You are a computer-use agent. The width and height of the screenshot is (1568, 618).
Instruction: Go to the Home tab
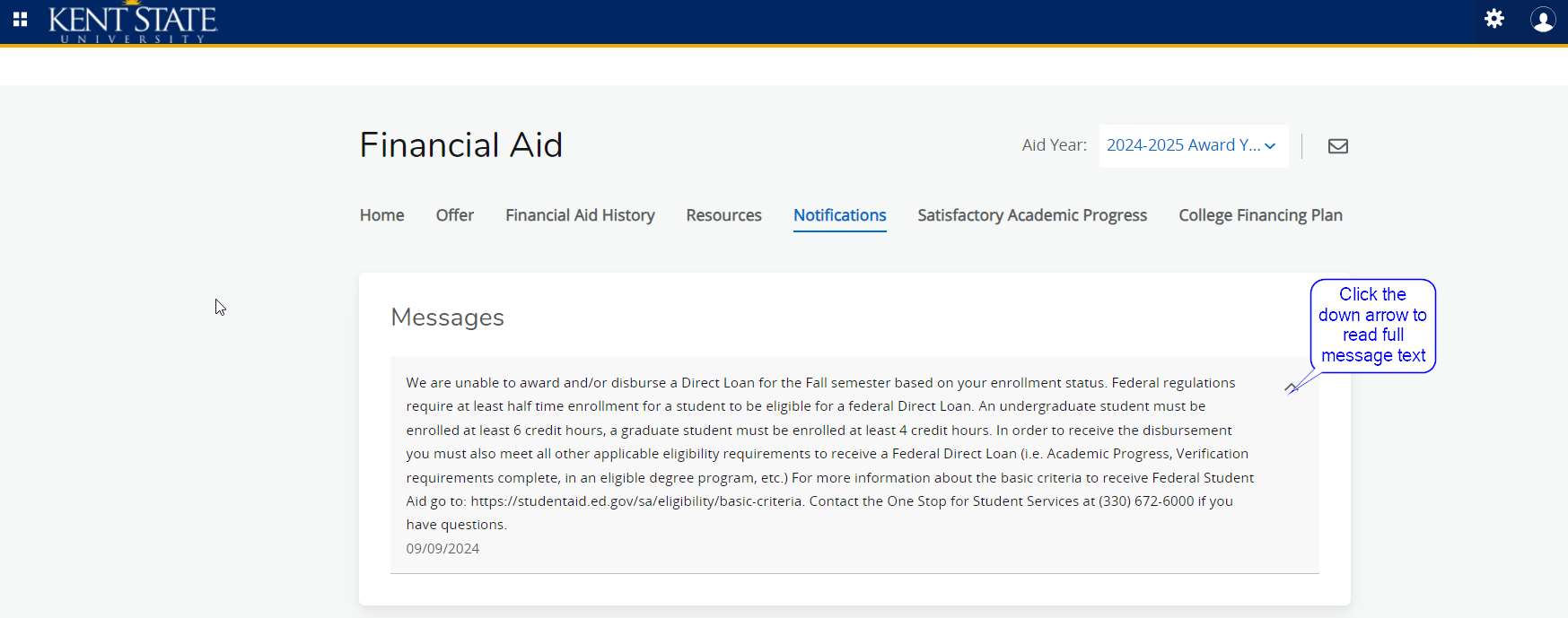click(382, 215)
